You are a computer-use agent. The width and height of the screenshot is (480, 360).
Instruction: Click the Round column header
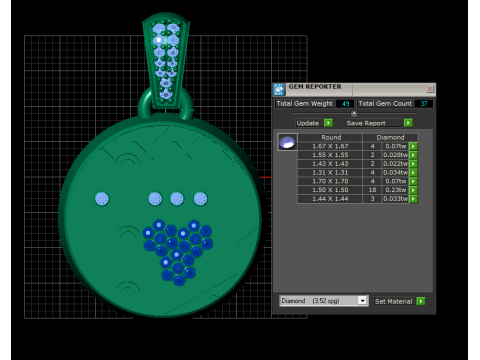(x=331, y=137)
